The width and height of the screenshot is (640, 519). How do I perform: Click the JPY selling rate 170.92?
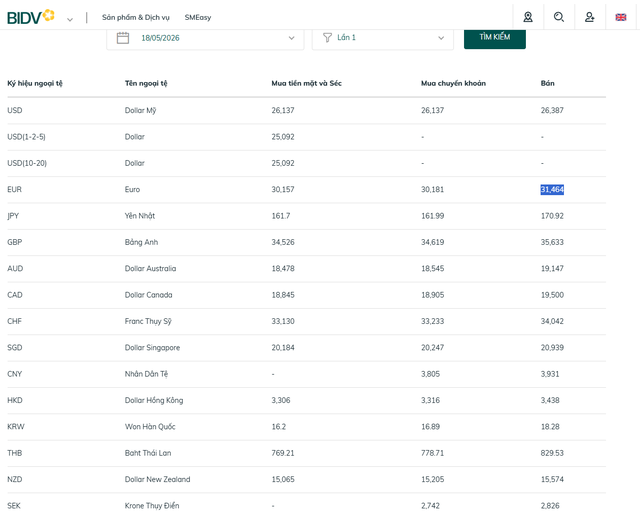[552, 216]
